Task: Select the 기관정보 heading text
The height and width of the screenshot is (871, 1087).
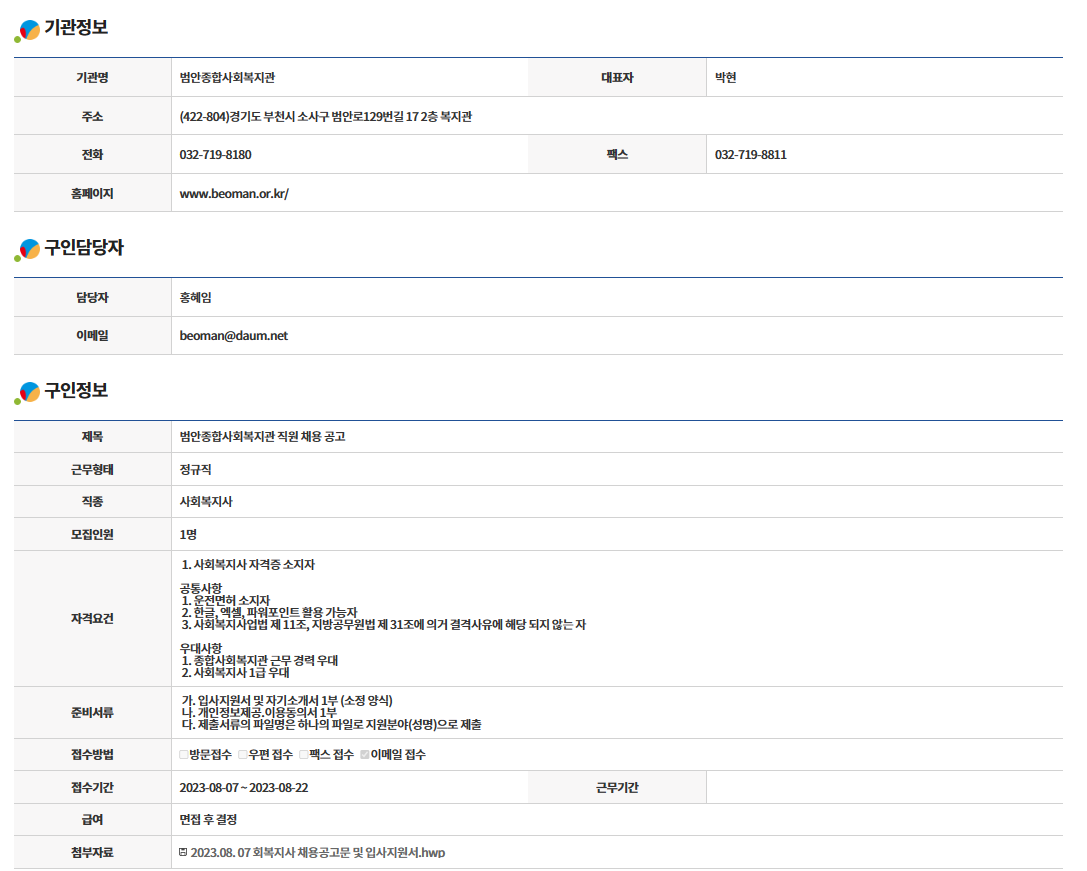Action: tap(76, 28)
